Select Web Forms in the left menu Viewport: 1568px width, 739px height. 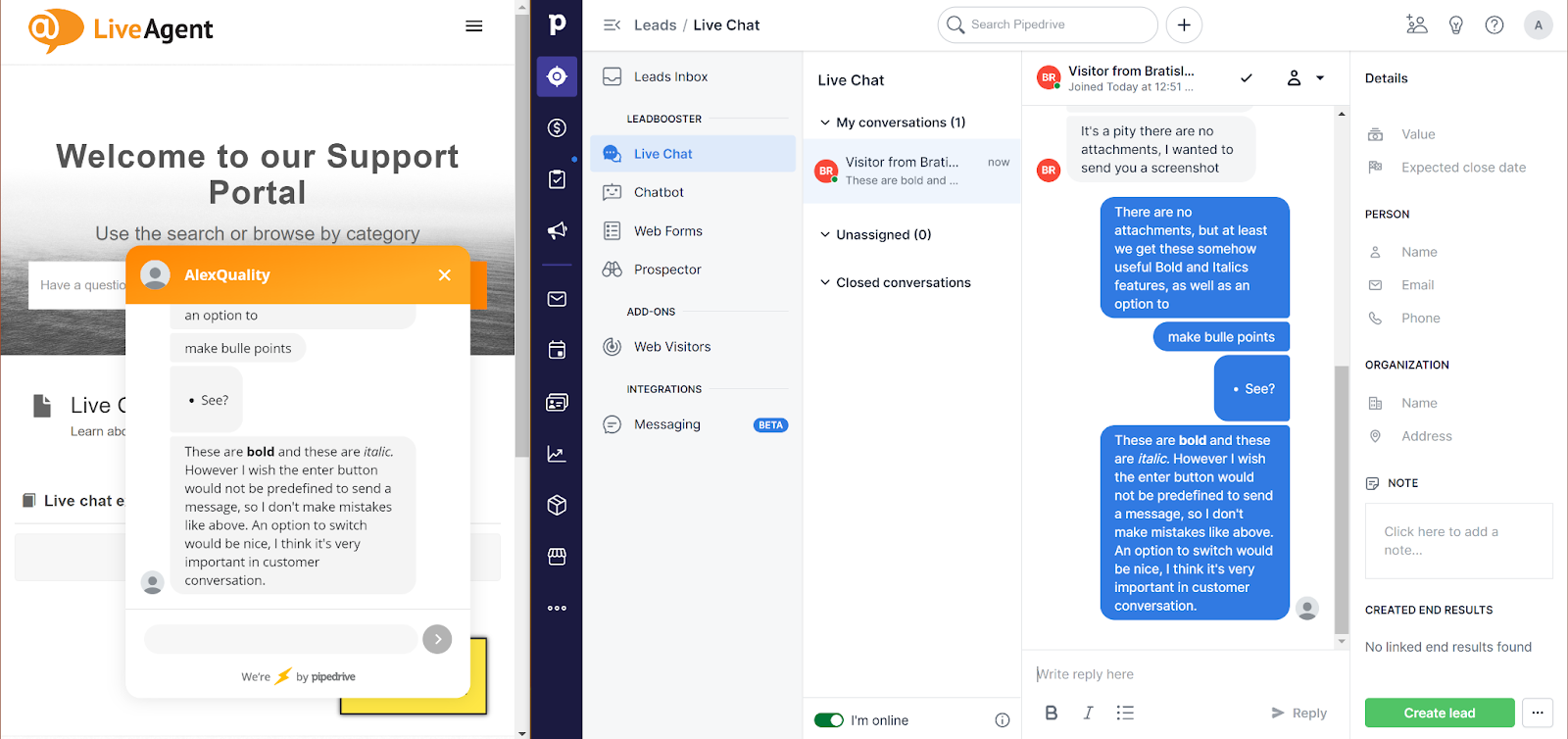pyautogui.click(x=667, y=231)
